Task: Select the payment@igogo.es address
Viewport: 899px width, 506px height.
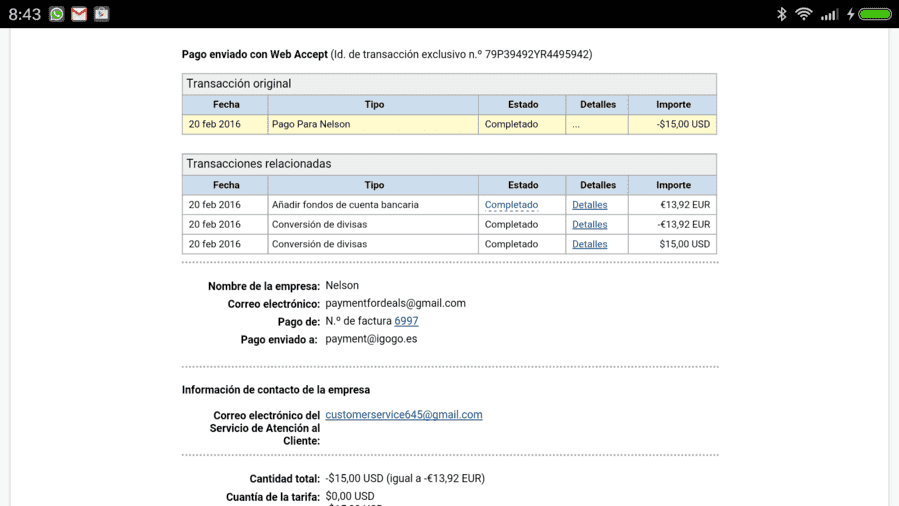Action: pos(371,339)
